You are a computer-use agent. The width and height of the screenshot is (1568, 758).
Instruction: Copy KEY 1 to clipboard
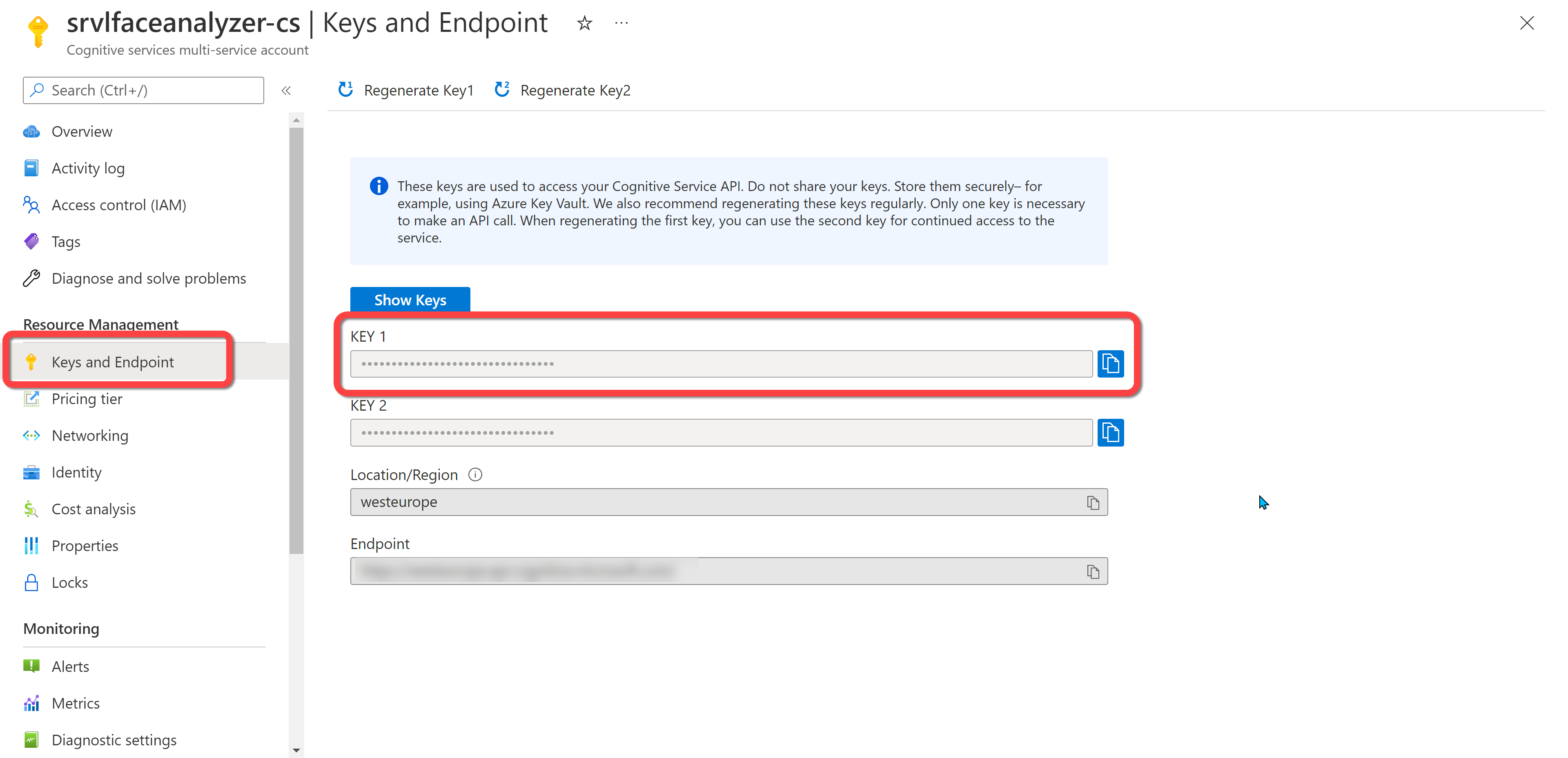coord(1110,364)
